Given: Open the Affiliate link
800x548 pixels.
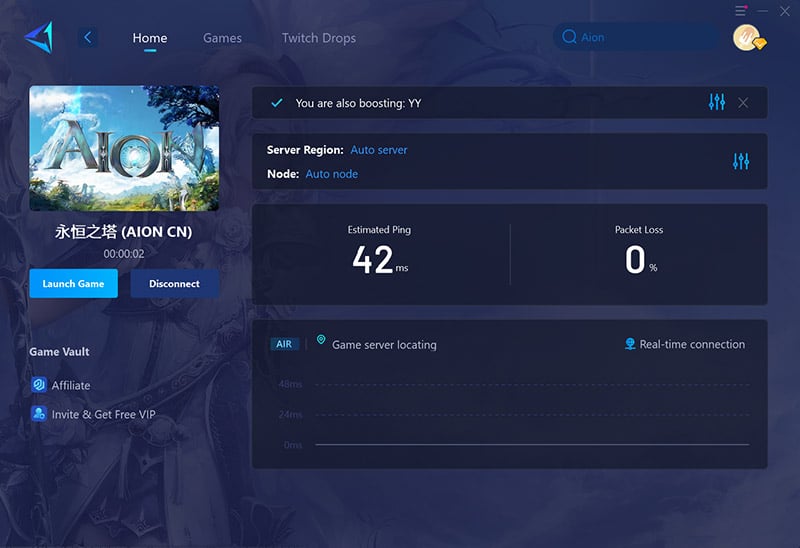Looking at the screenshot, I should [71, 385].
